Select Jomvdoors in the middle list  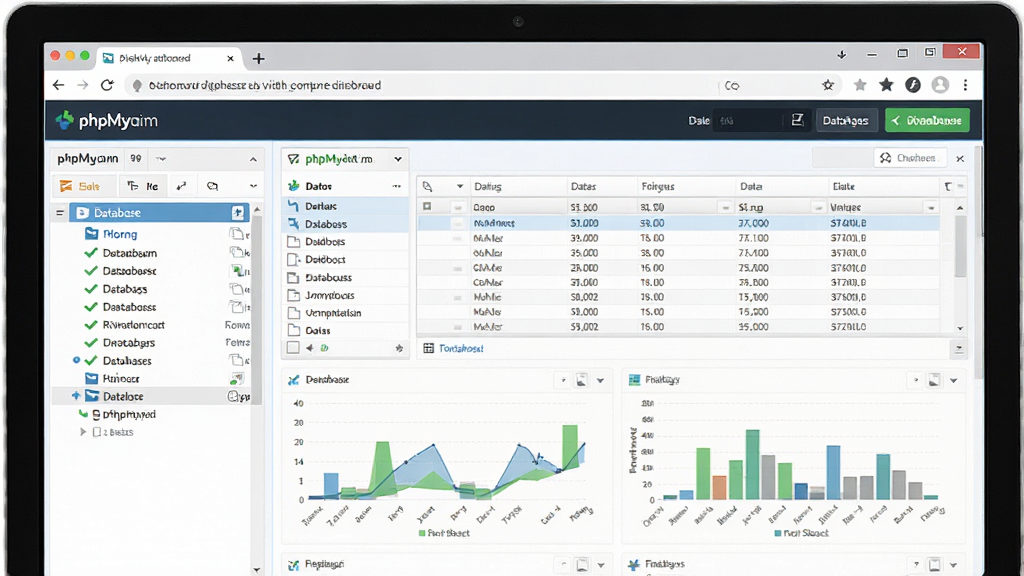(346, 295)
